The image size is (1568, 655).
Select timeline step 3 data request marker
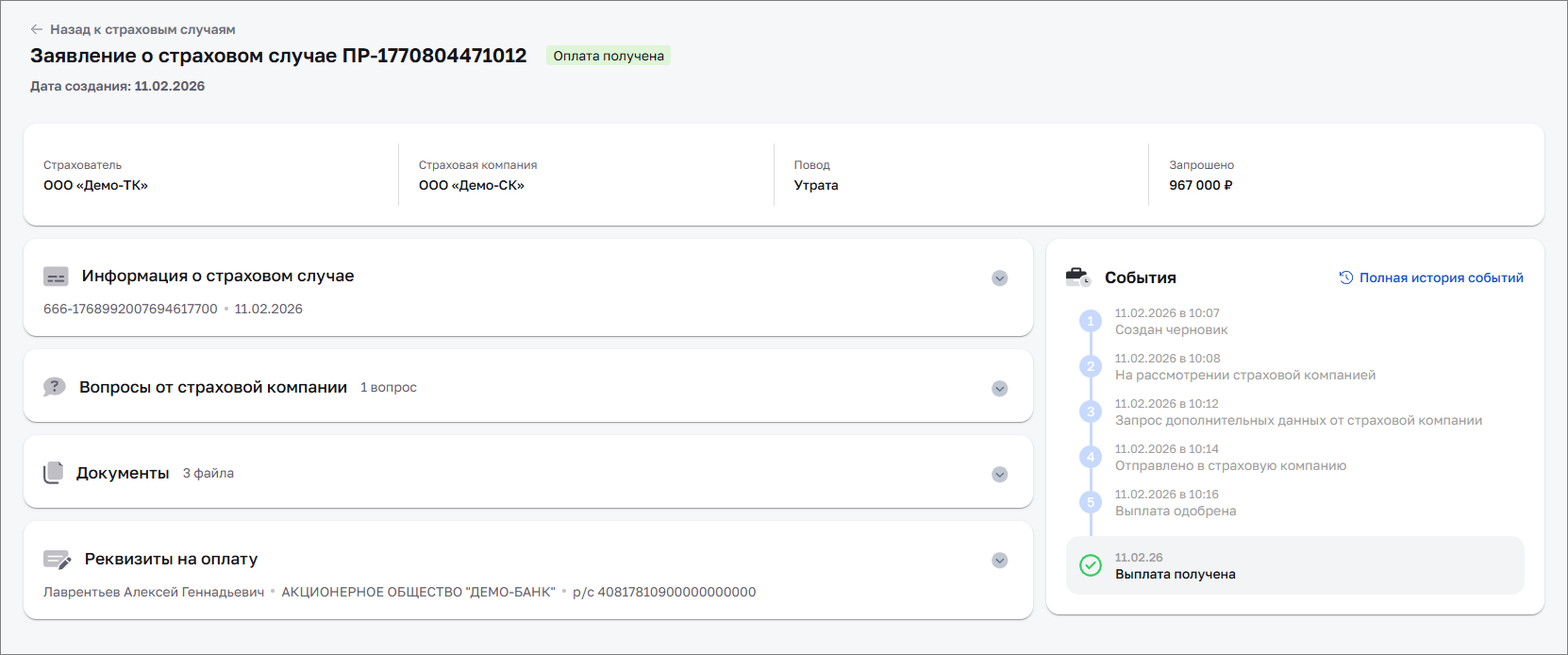pos(1091,411)
